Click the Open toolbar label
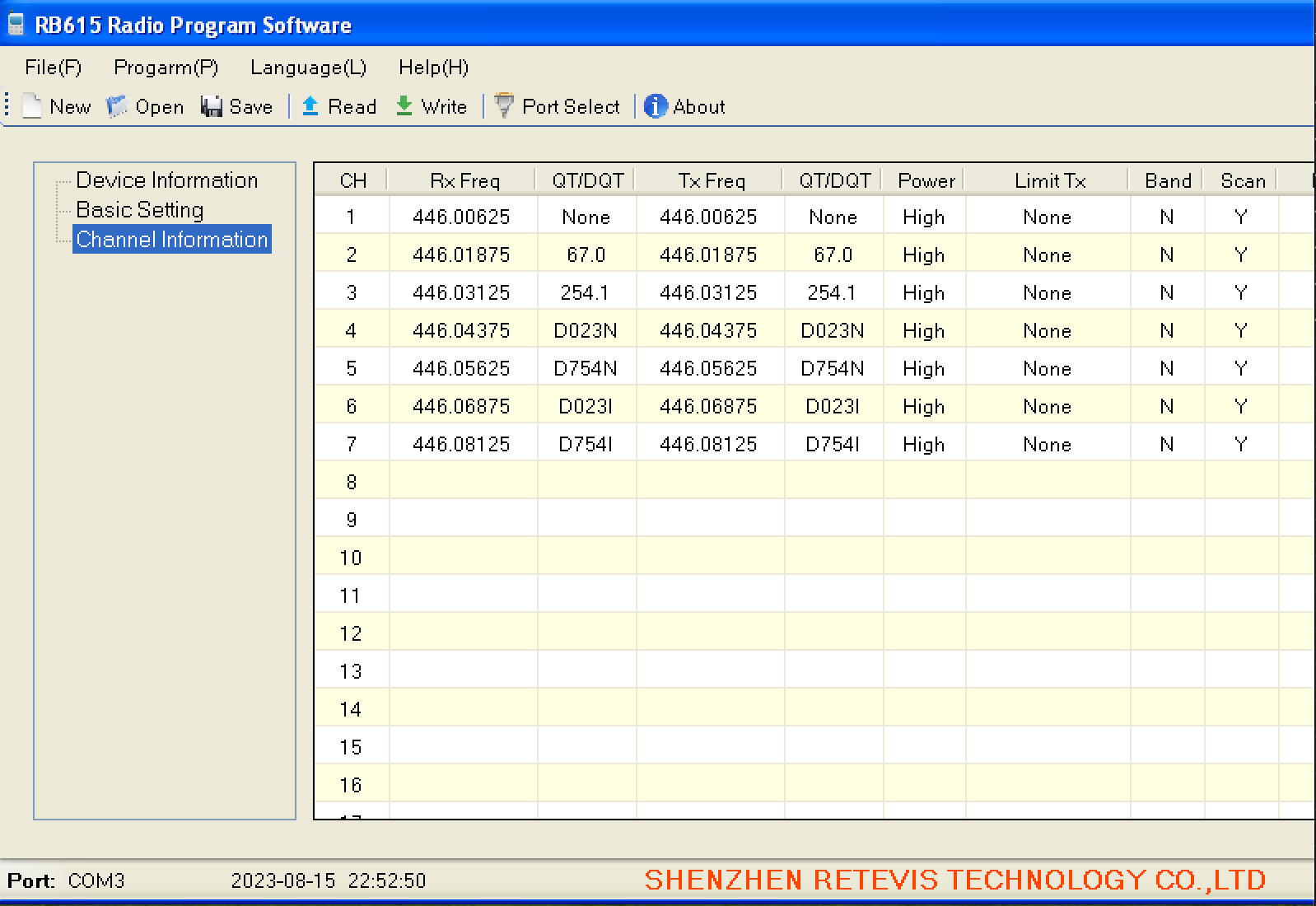Viewport: 1316px width, 906px height. [160, 107]
